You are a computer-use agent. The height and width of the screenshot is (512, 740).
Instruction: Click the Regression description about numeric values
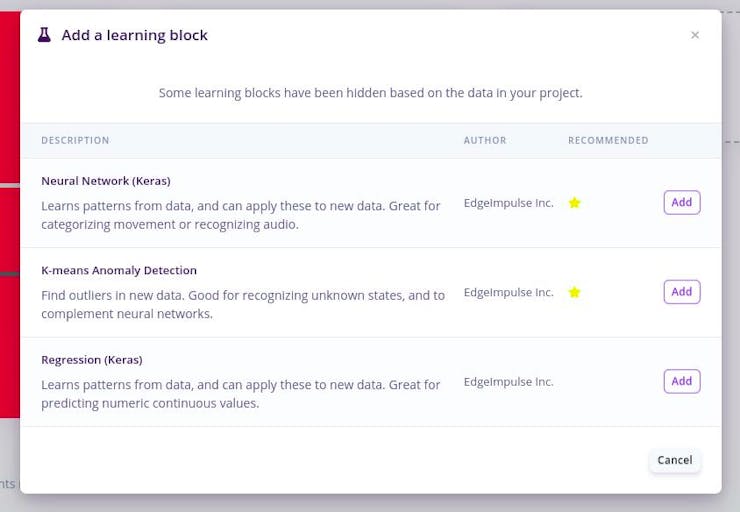pos(240,394)
